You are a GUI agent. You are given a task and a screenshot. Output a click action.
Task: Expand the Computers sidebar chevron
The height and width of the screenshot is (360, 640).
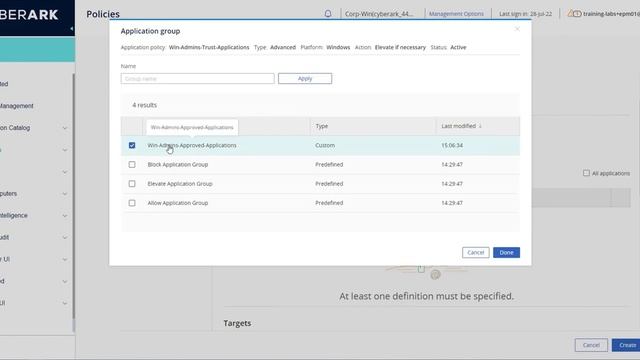(x=65, y=194)
